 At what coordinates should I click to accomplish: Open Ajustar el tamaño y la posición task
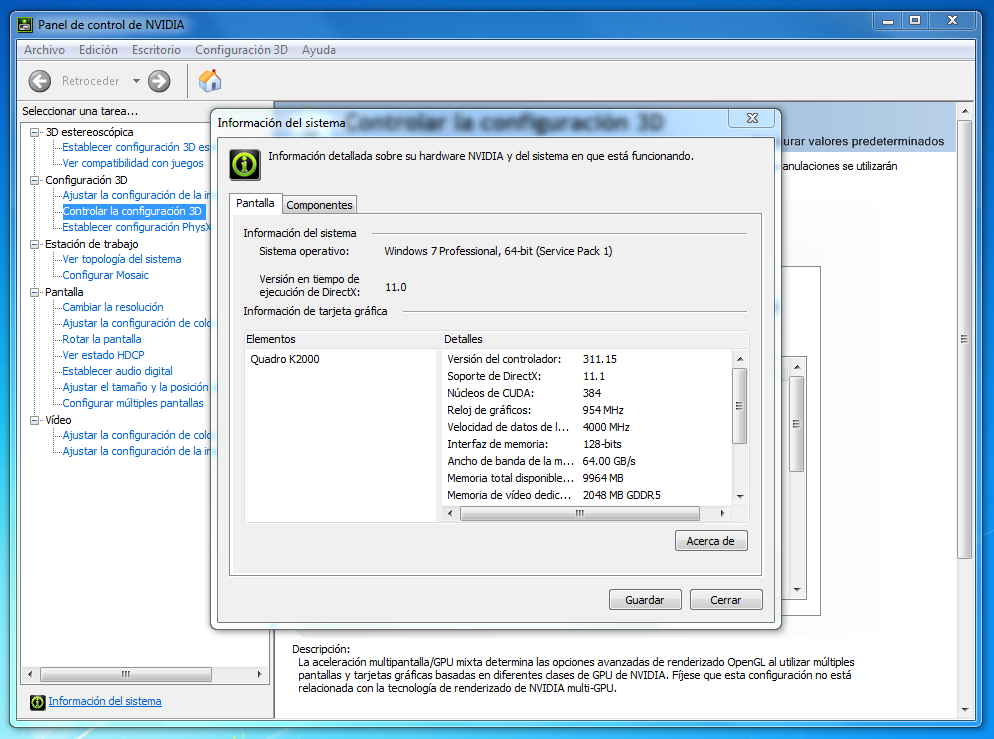[135, 387]
